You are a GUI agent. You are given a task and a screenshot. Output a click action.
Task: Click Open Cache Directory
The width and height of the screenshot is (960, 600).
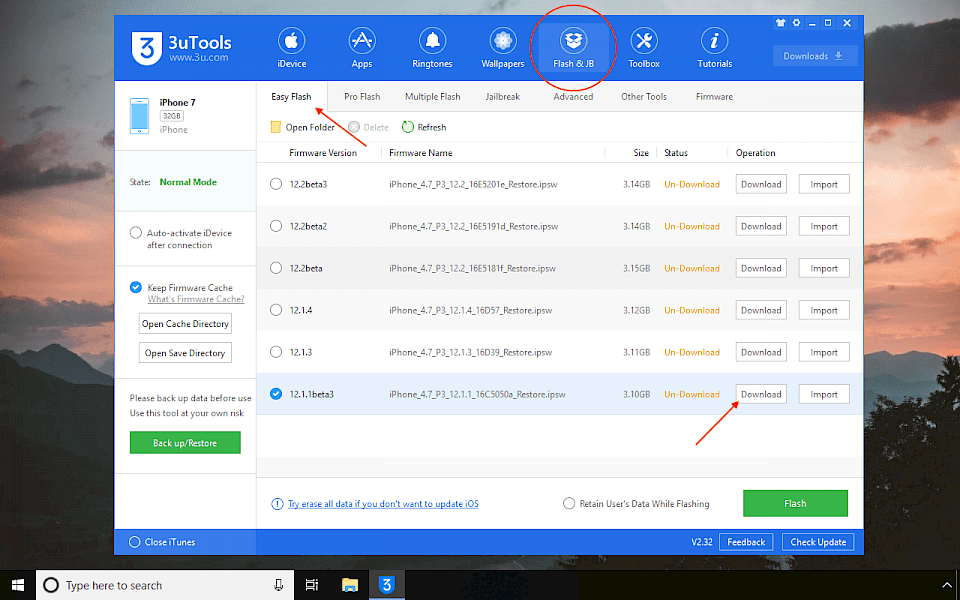click(185, 324)
